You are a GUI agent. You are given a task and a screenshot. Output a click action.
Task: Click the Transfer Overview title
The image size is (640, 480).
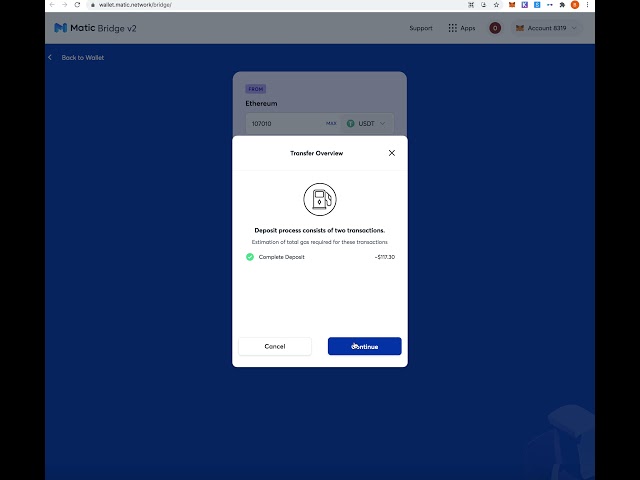317,153
